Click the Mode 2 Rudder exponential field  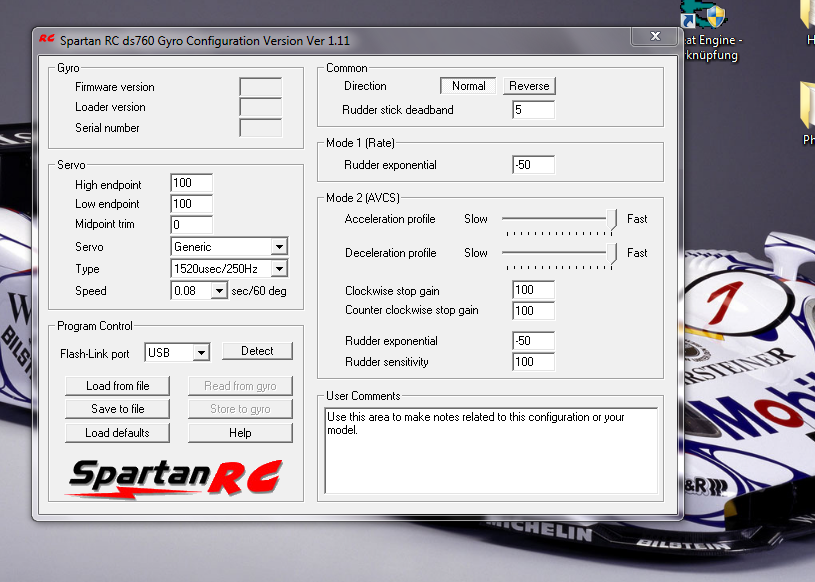pyautogui.click(x=533, y=341)
